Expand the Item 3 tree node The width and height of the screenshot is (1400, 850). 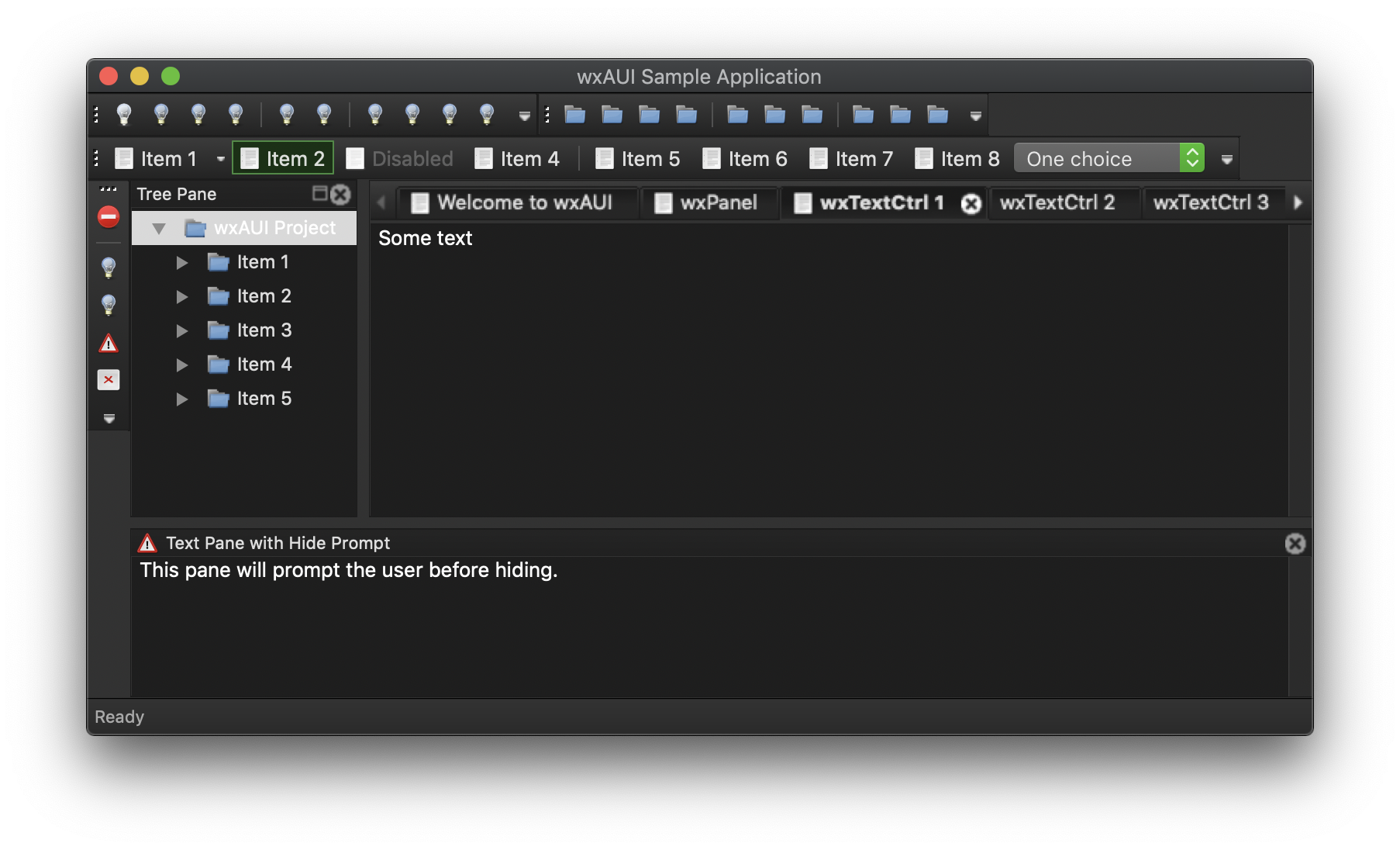click(x=182, y=330)
